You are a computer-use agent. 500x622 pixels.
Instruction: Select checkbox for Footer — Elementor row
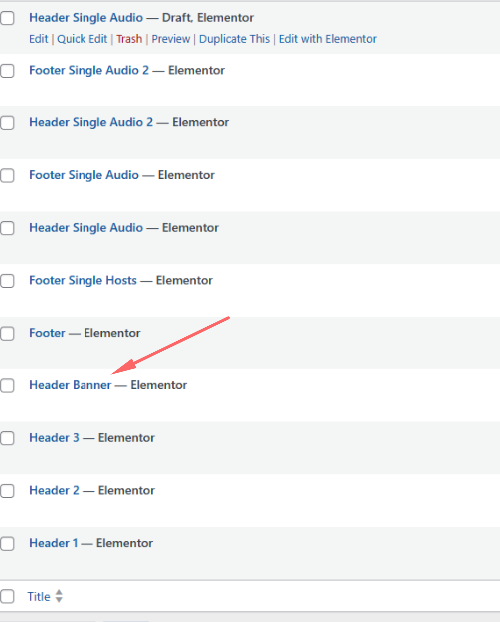pos(7,334)
